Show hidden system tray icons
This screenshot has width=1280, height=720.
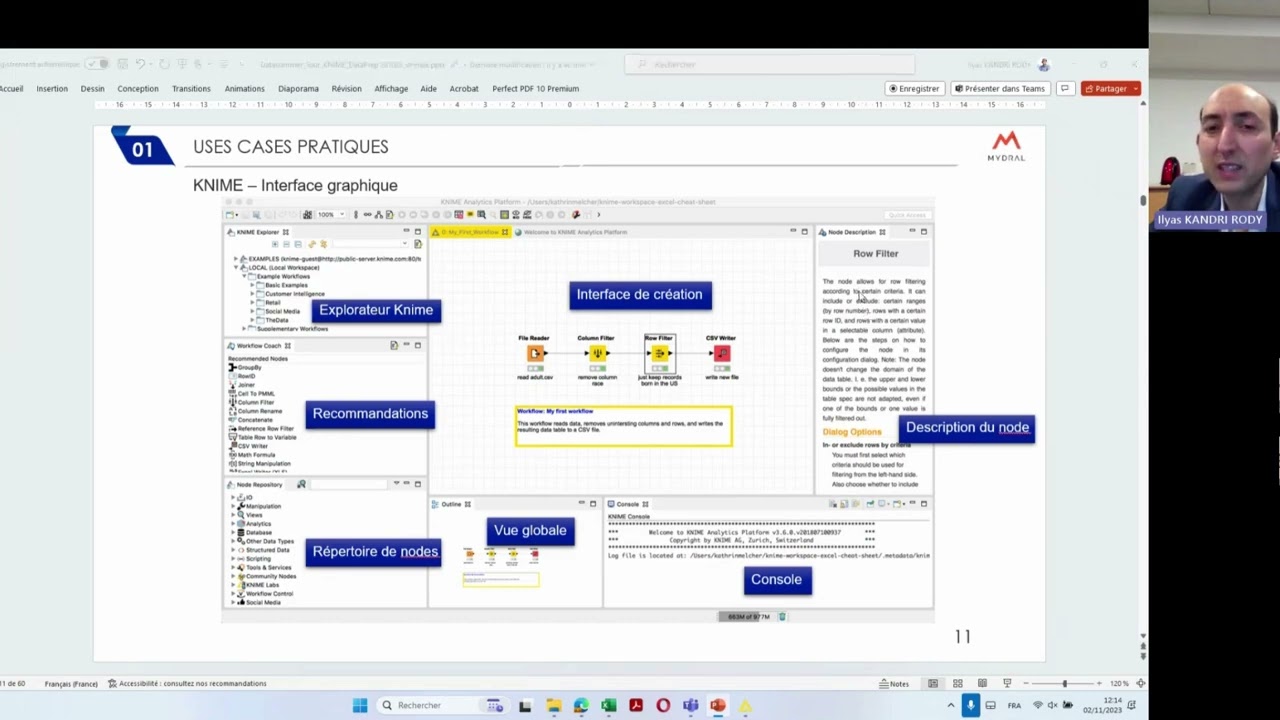tap(951, 705)
